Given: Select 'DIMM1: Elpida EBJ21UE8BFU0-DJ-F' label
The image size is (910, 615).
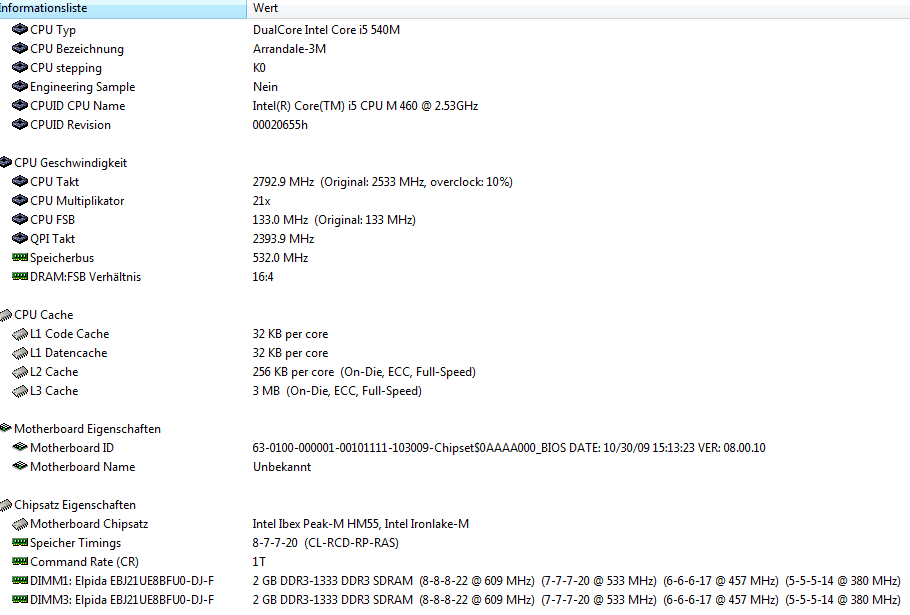Looking at the screenshot, I should [122, 581].
